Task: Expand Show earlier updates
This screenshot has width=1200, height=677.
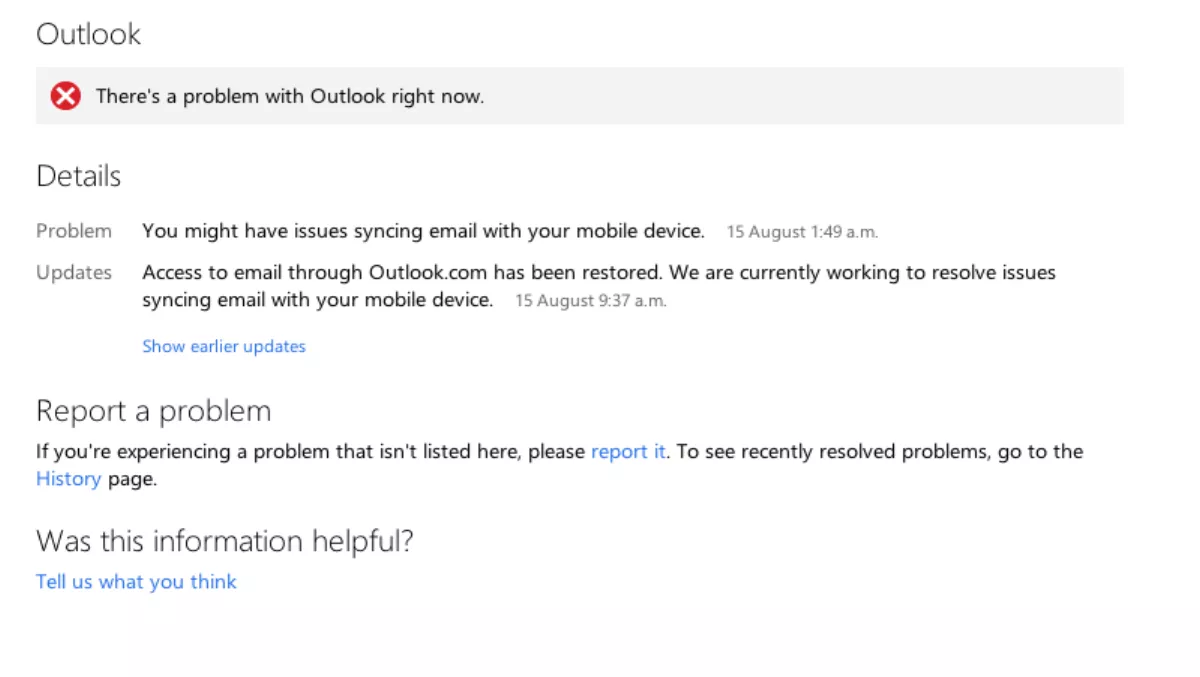Action: pos(224,346)
